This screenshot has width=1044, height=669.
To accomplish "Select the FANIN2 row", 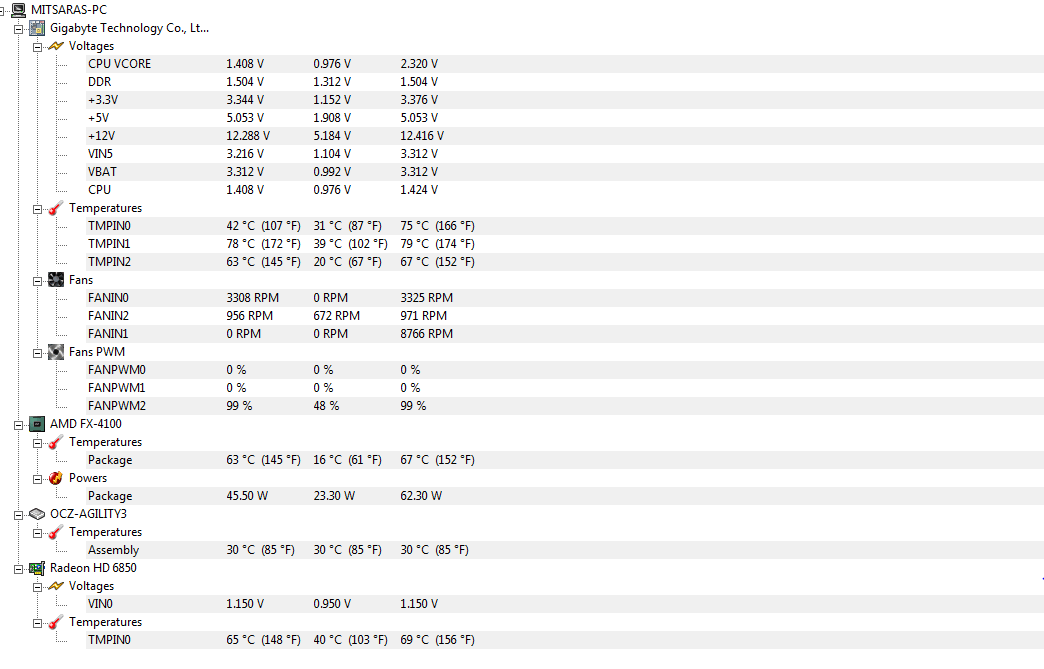I will (x=565, y=316).
